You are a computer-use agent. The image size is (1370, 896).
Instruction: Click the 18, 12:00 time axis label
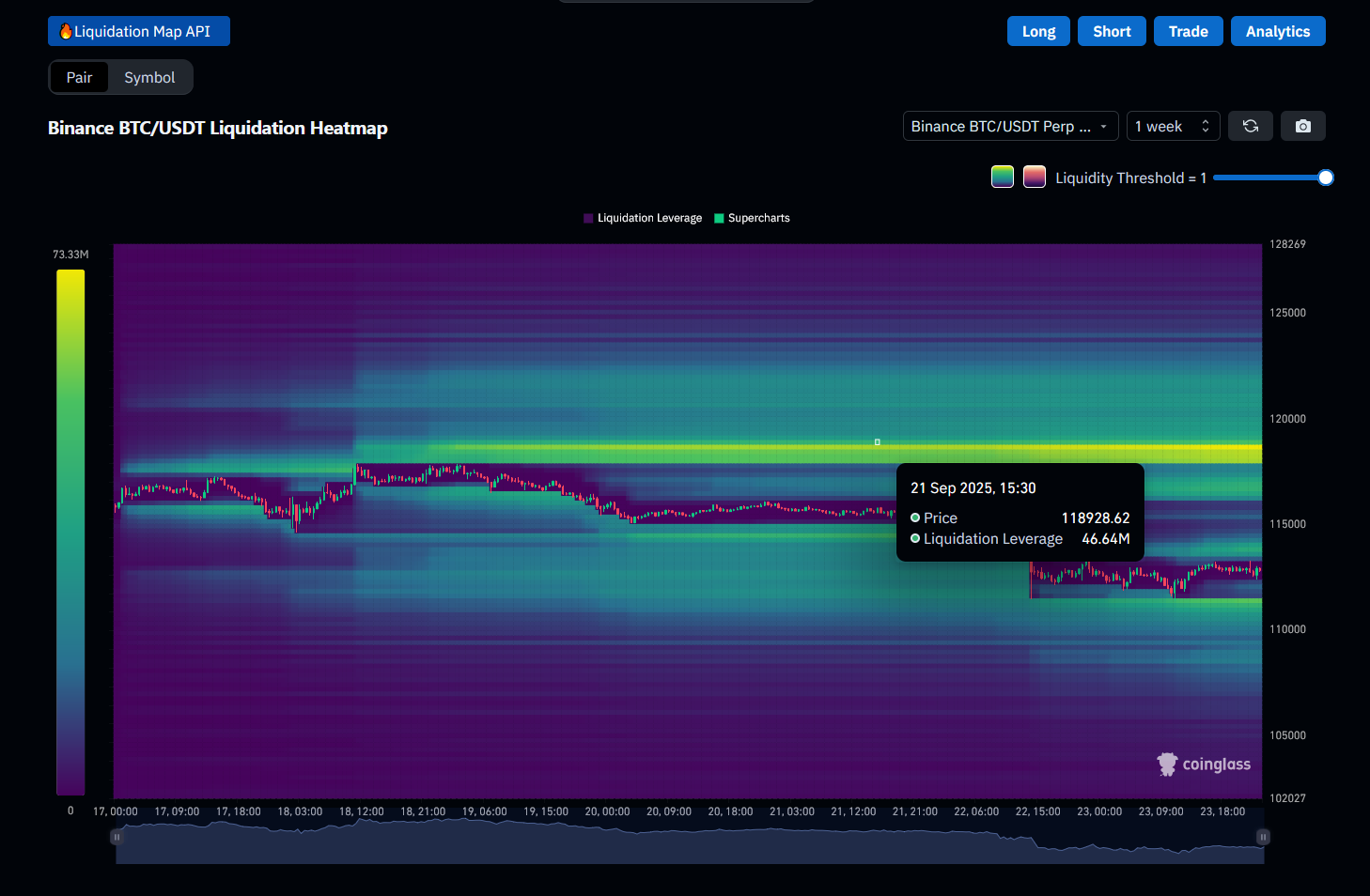coord(362,811)
